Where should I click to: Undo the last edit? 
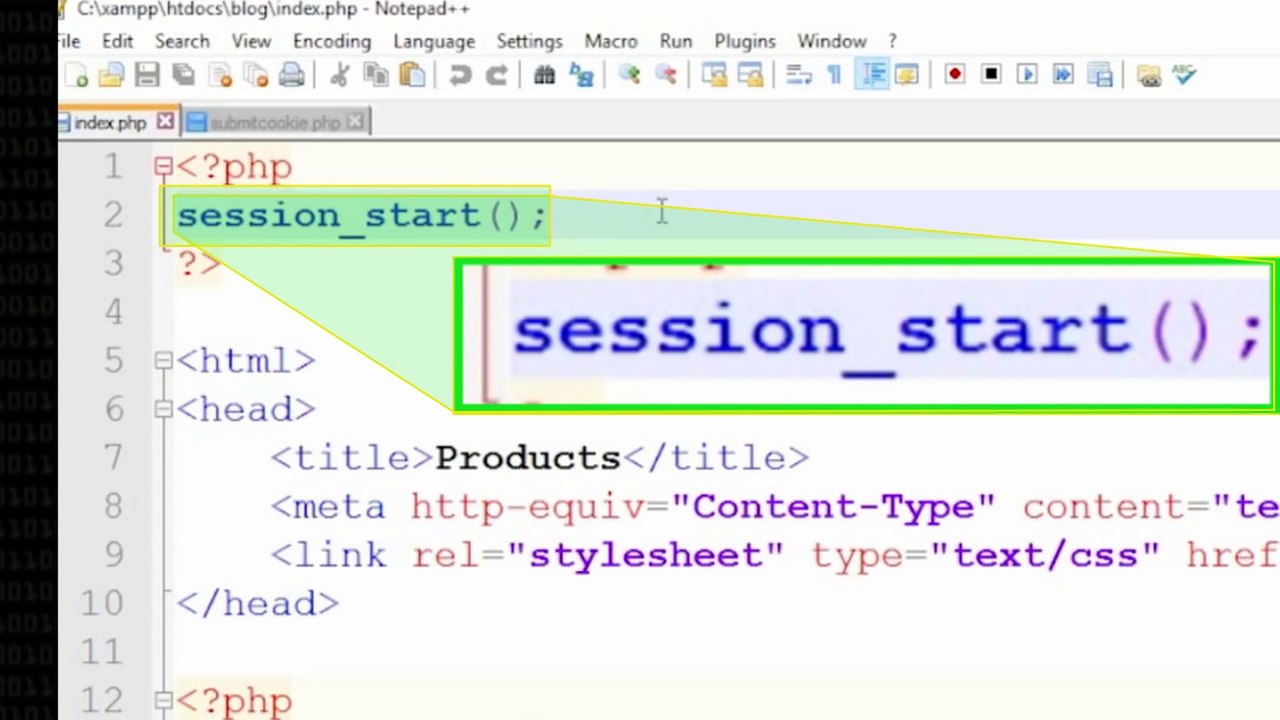point(460,75)
